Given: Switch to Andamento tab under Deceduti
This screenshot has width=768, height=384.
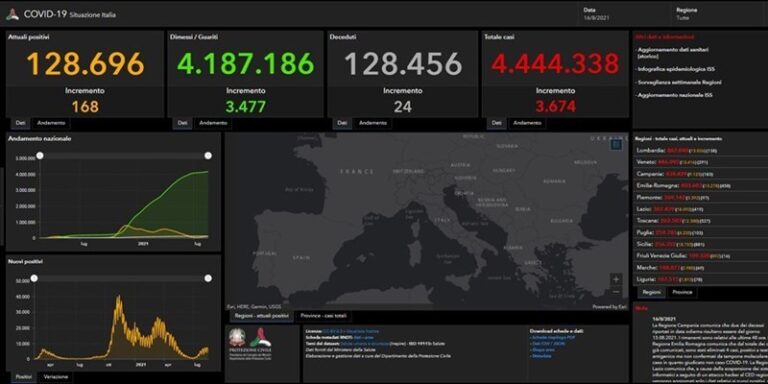Looking at the screenshot, I should click(x=373, y=123).
